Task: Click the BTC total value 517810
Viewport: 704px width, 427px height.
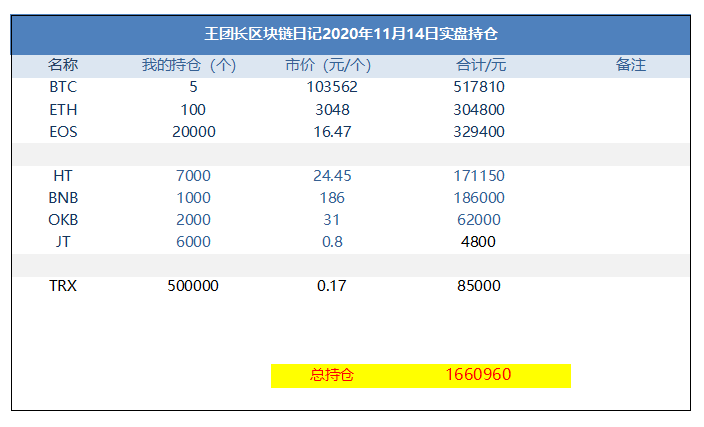Action: pyautogui.click(x=479, y=87)
